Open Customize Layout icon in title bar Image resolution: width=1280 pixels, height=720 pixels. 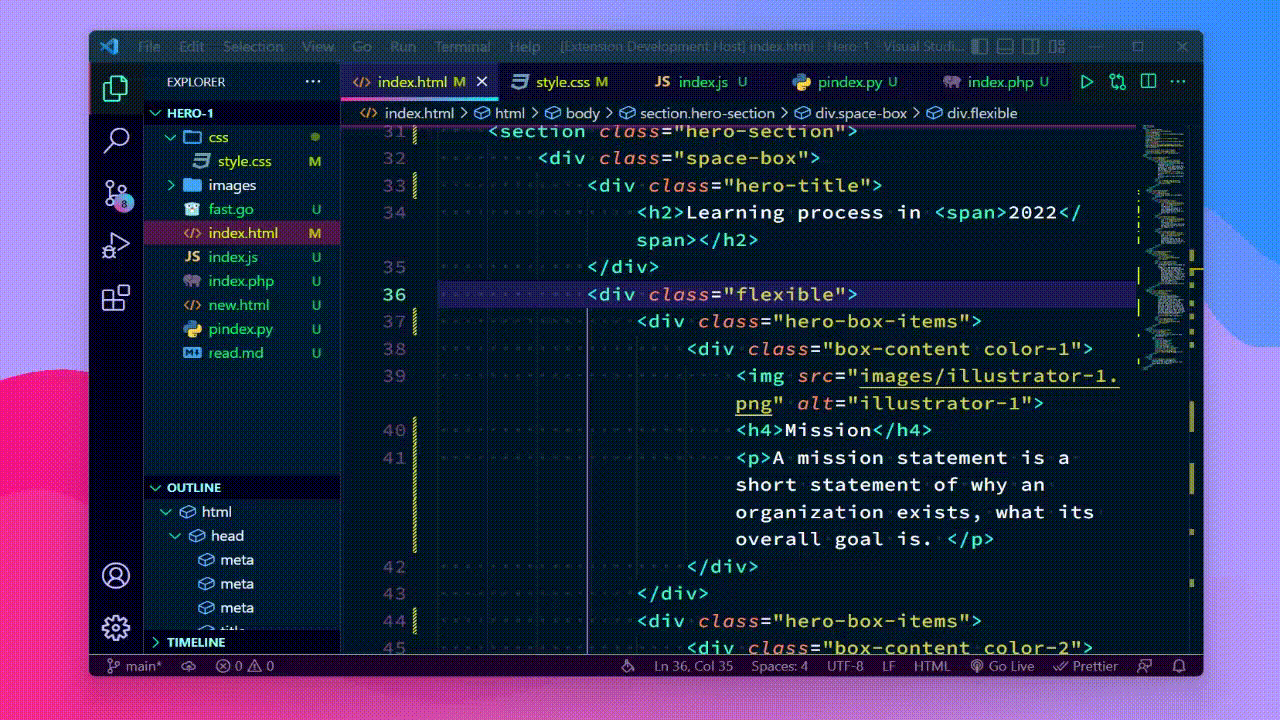point(1058,47)
